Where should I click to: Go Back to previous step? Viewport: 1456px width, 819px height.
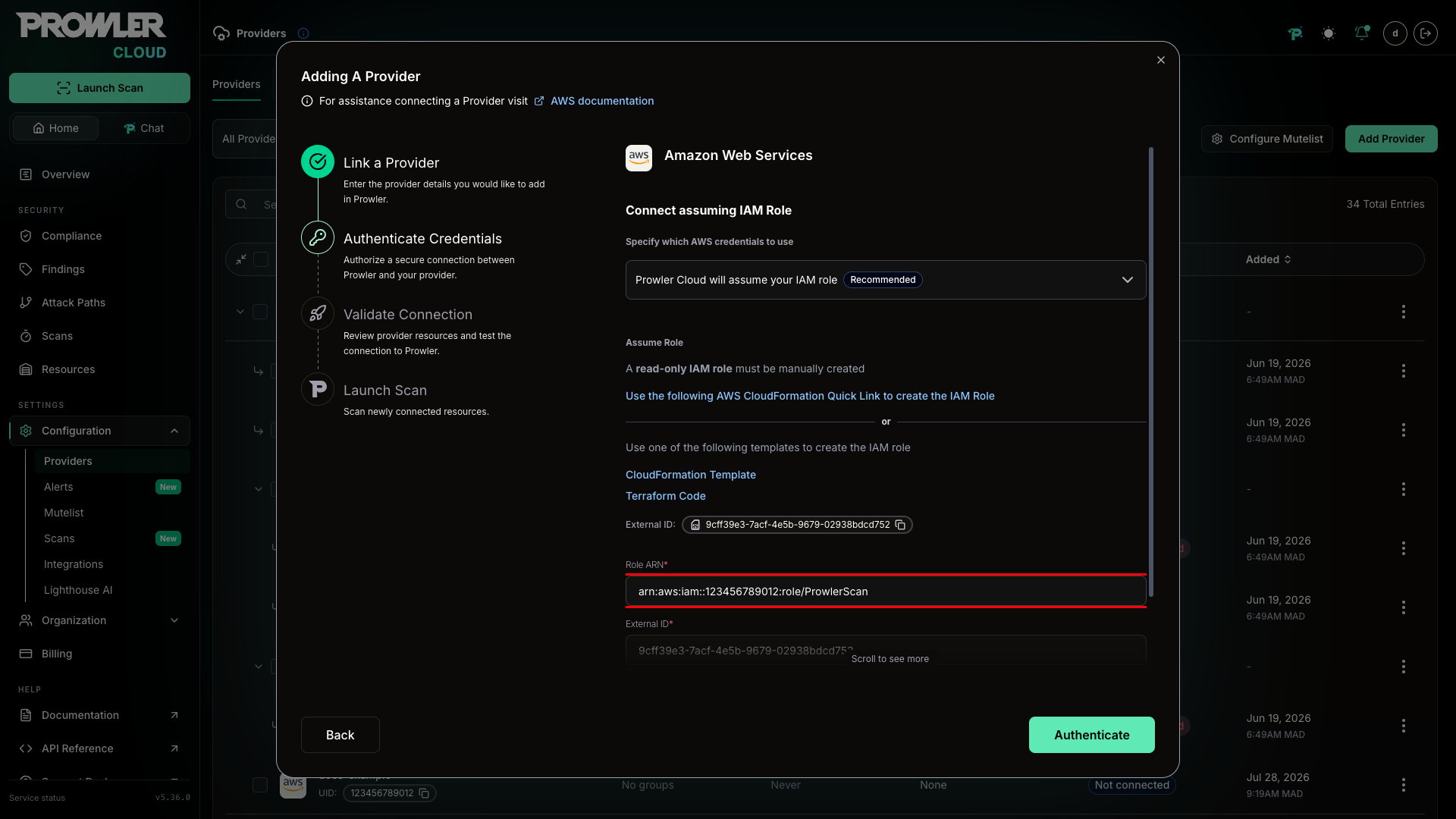[x=340, y=735]
